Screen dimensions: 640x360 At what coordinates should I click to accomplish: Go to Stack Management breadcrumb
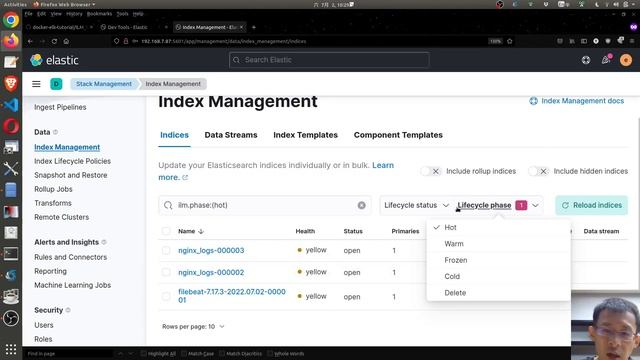pos(104,84)
